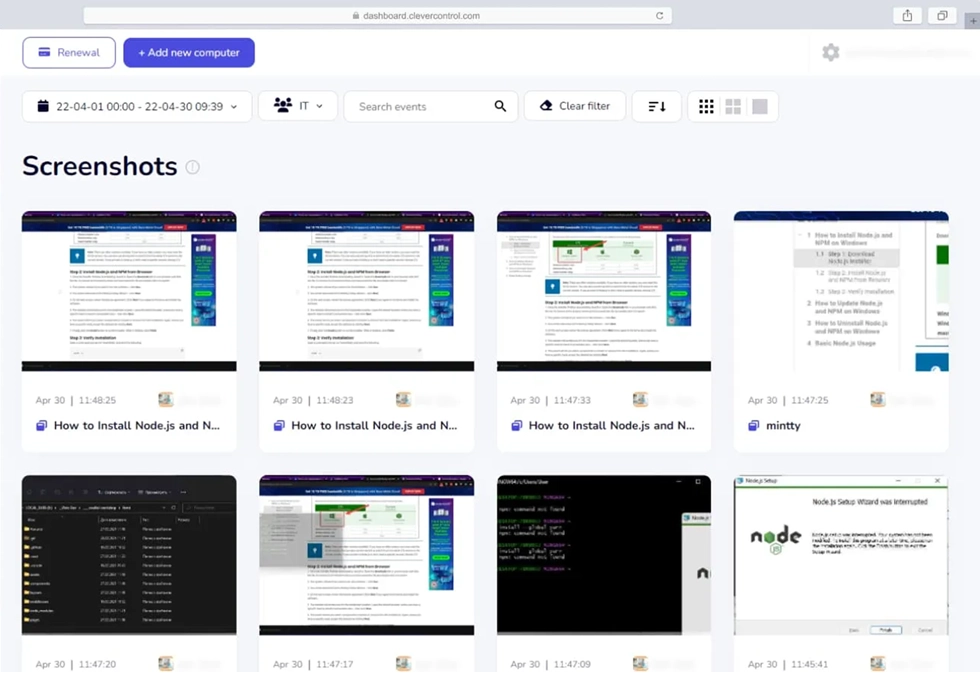This screenshot has height=675, width=980.
Task: Click the timestamp Apr 30 11:48:25
Action: coord(76,400)
